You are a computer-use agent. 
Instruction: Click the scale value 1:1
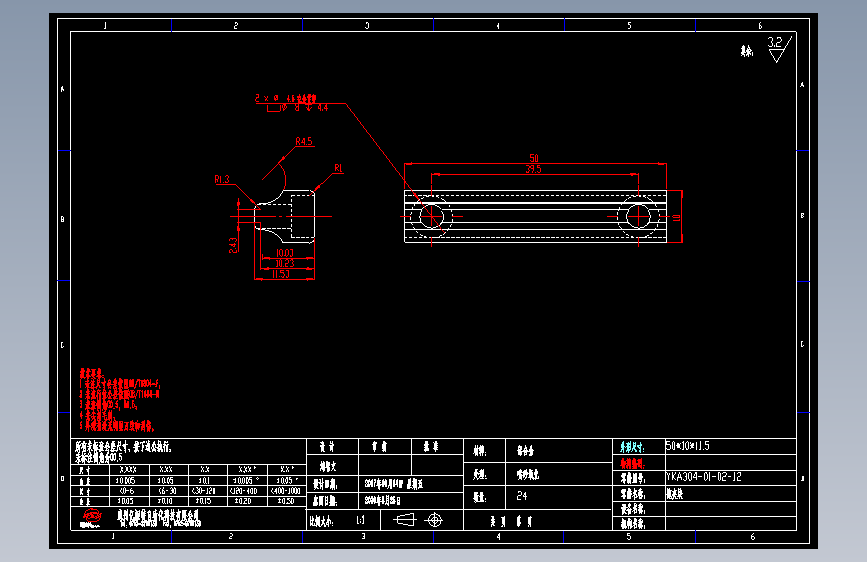tap(361, 521)
